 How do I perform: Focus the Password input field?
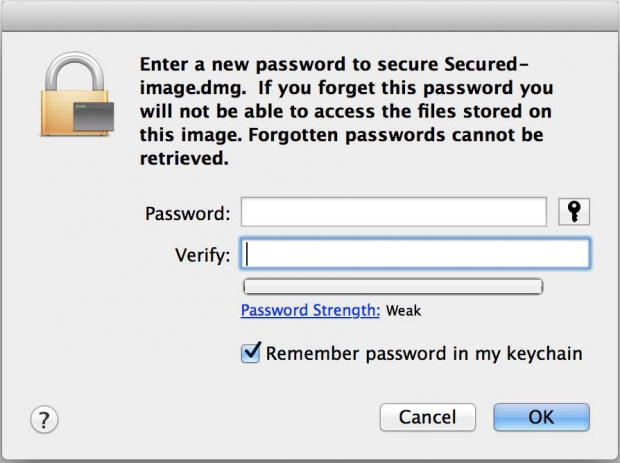pyautogui.click(x=394, y=212)
